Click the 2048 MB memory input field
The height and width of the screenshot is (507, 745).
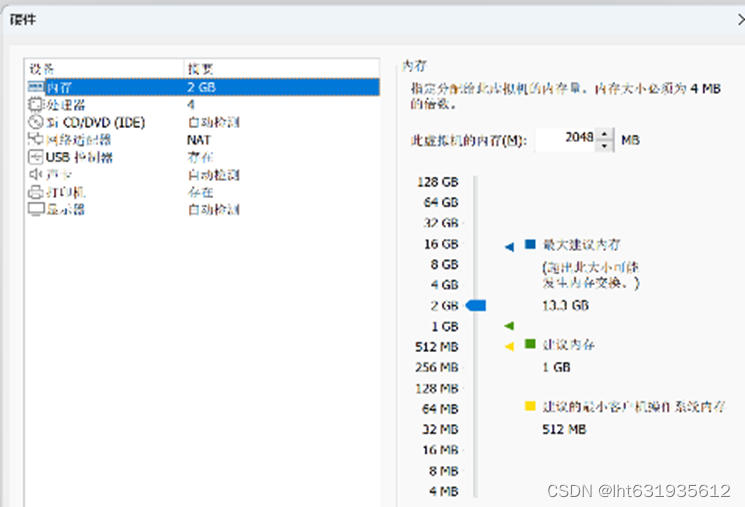pos(565,140)
